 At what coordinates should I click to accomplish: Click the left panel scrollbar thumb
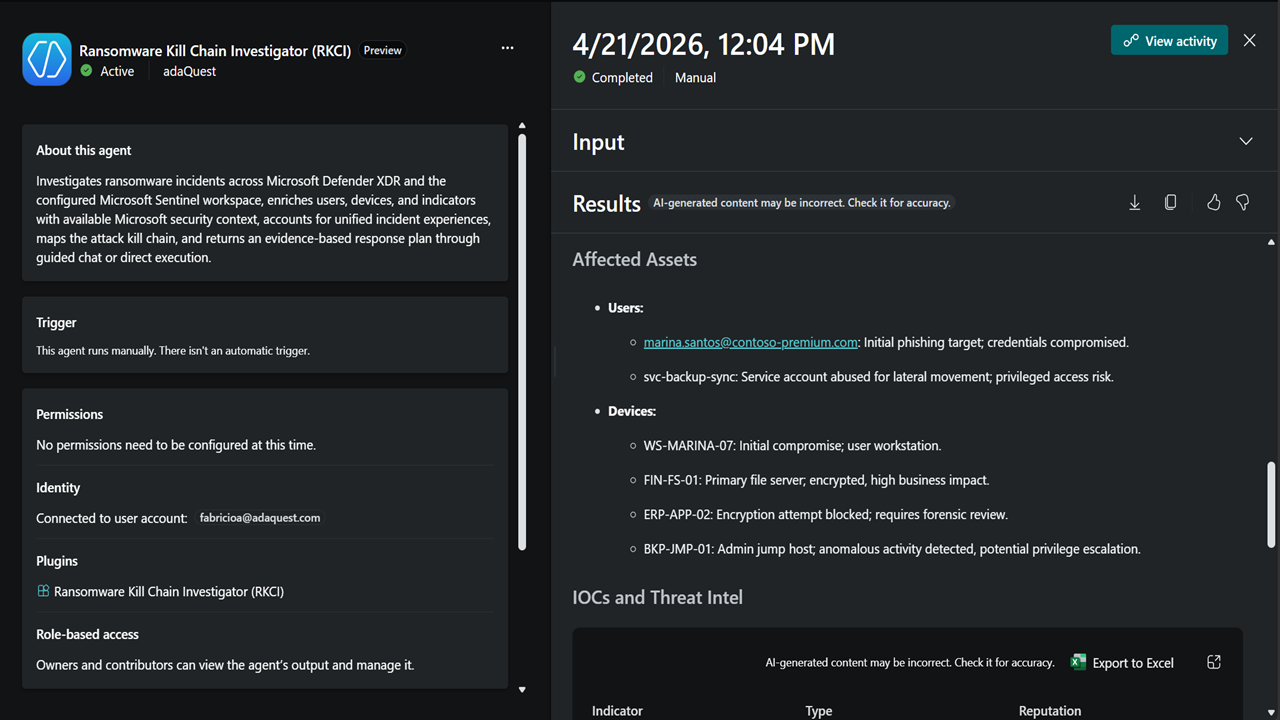(521, 341)
